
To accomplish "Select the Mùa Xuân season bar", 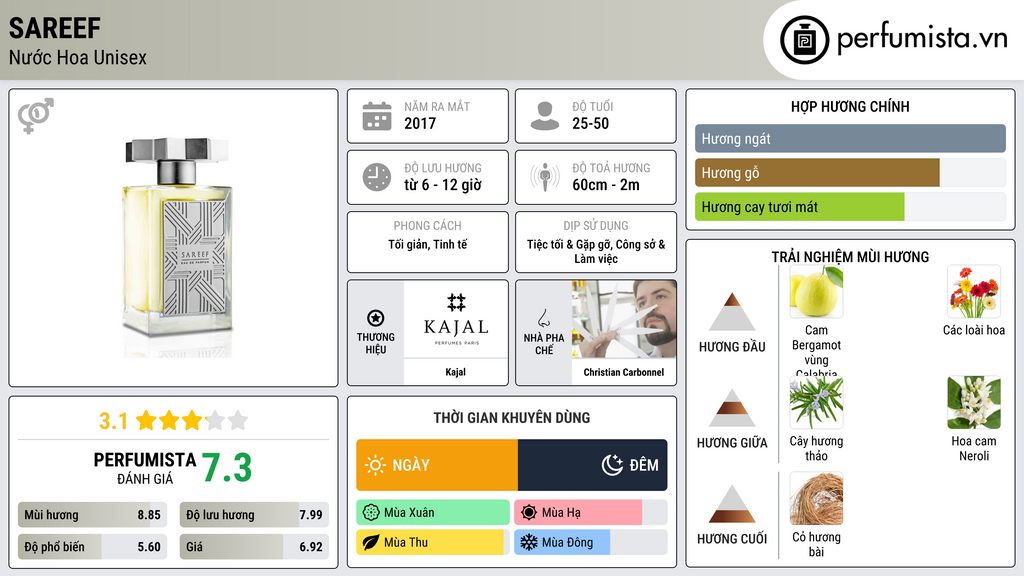I will click(433, 513).
